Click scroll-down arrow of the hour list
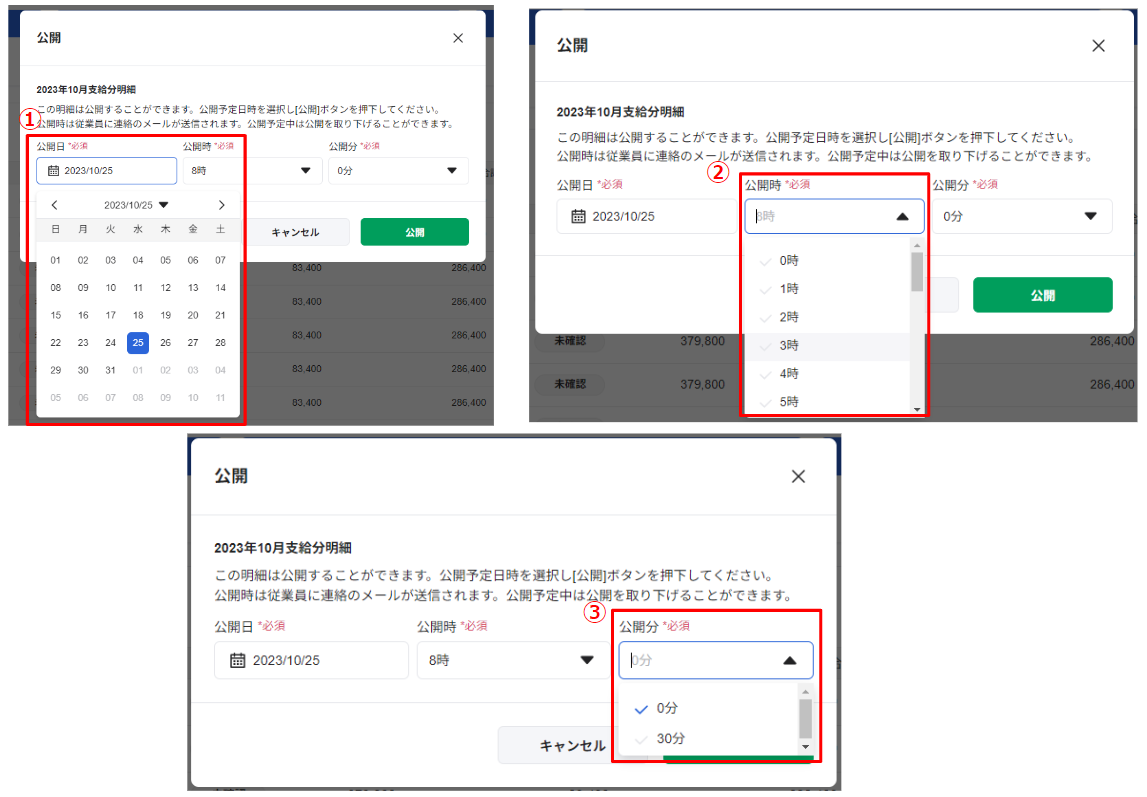Viewport: 1147px width, 797px height. point(916,409)
